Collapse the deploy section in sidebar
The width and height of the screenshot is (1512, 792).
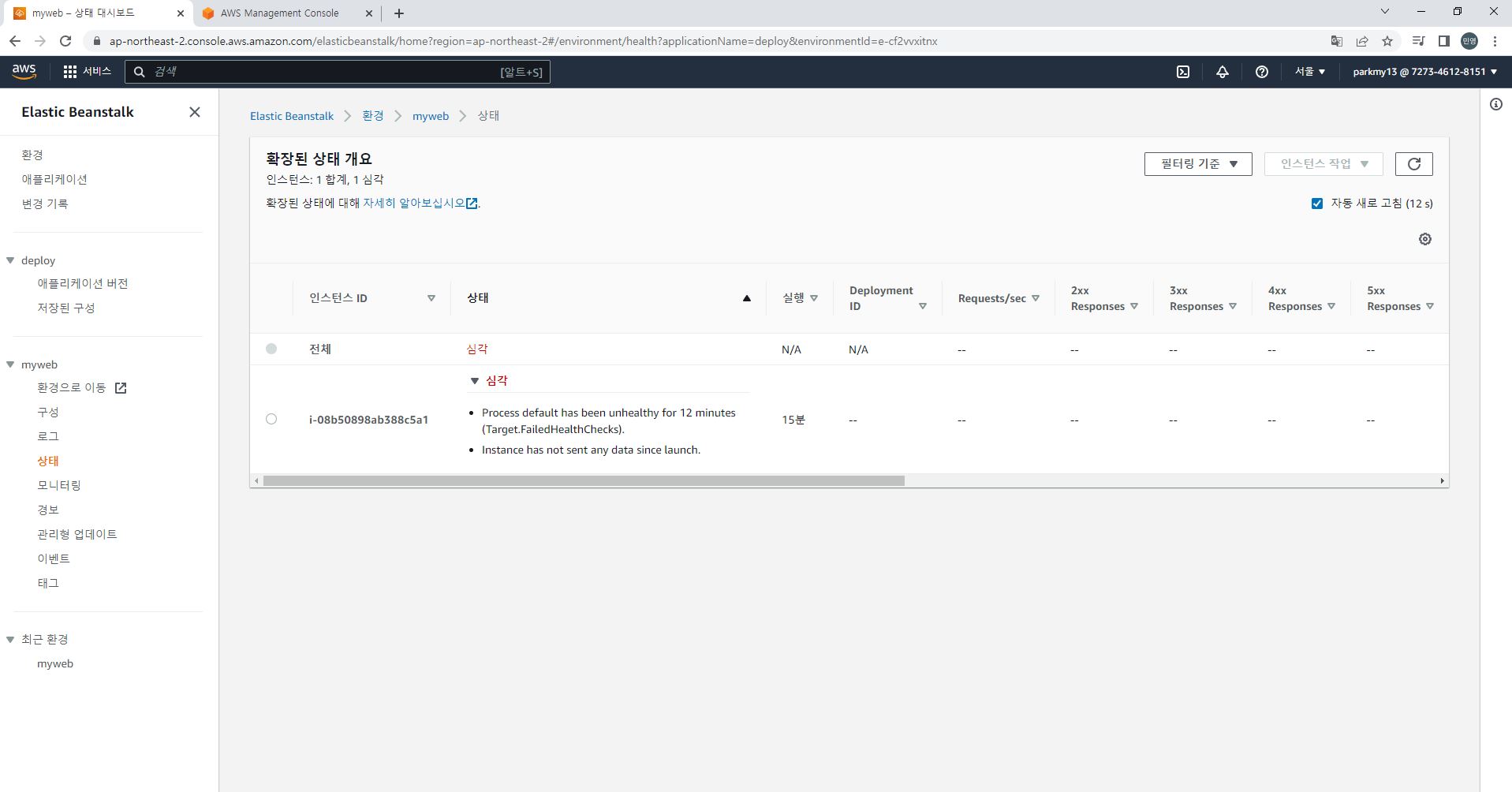[10, 260]
